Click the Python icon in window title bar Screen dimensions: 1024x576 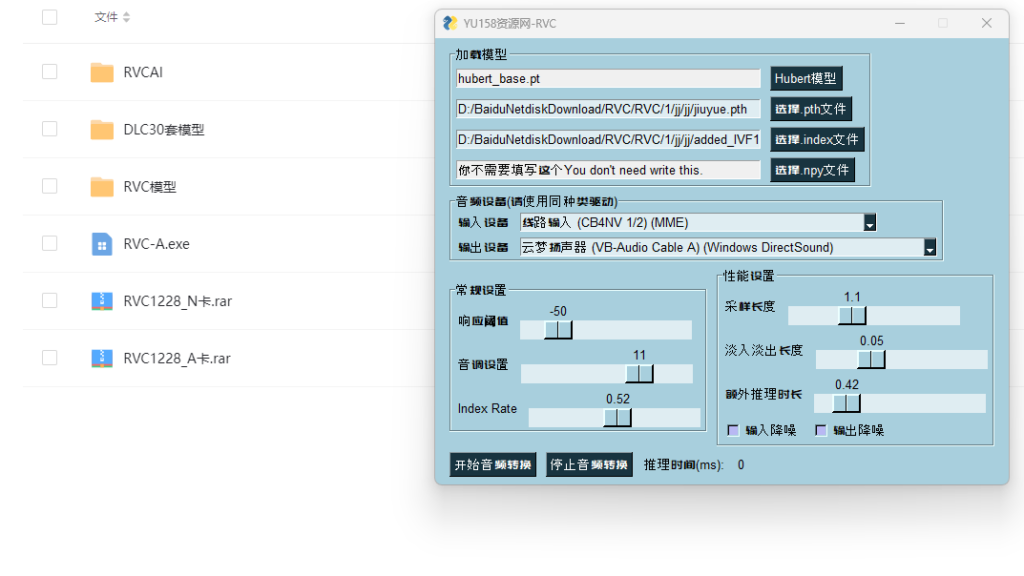coord(450,23)
